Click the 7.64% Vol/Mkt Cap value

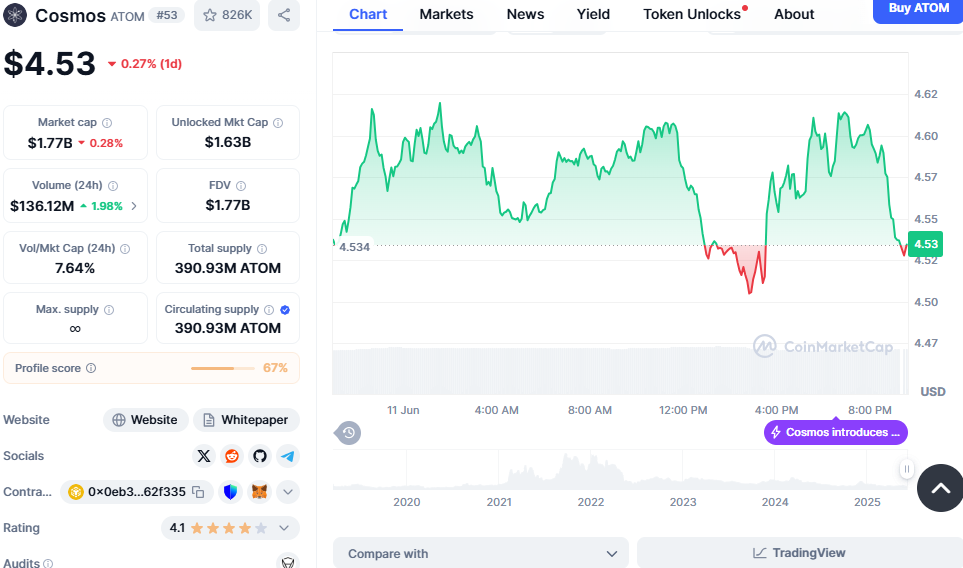[75, 268]
